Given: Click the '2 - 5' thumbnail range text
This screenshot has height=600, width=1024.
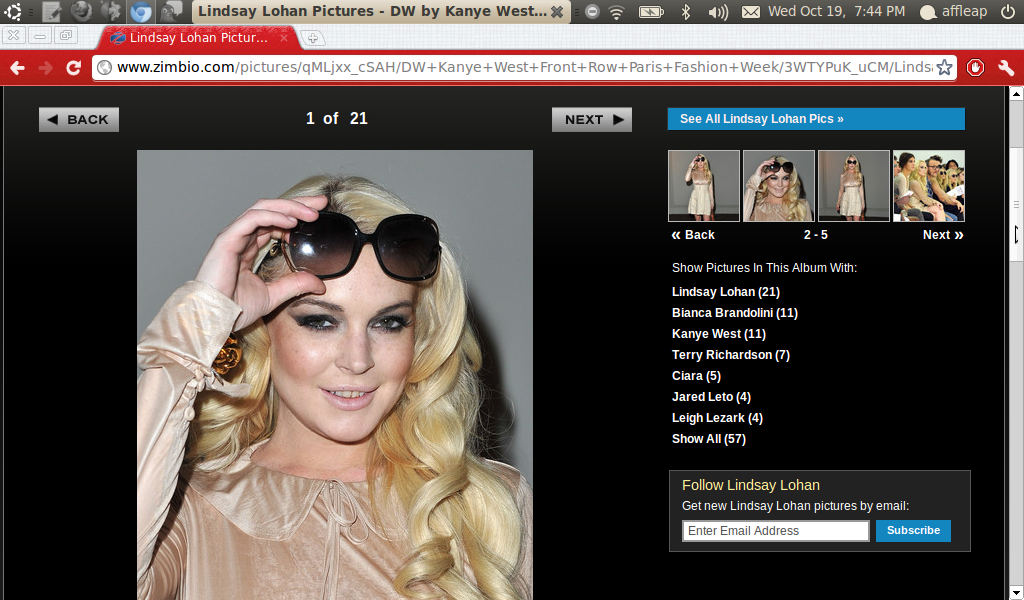Looking at the screenshot, I should [x=816, y=235].
